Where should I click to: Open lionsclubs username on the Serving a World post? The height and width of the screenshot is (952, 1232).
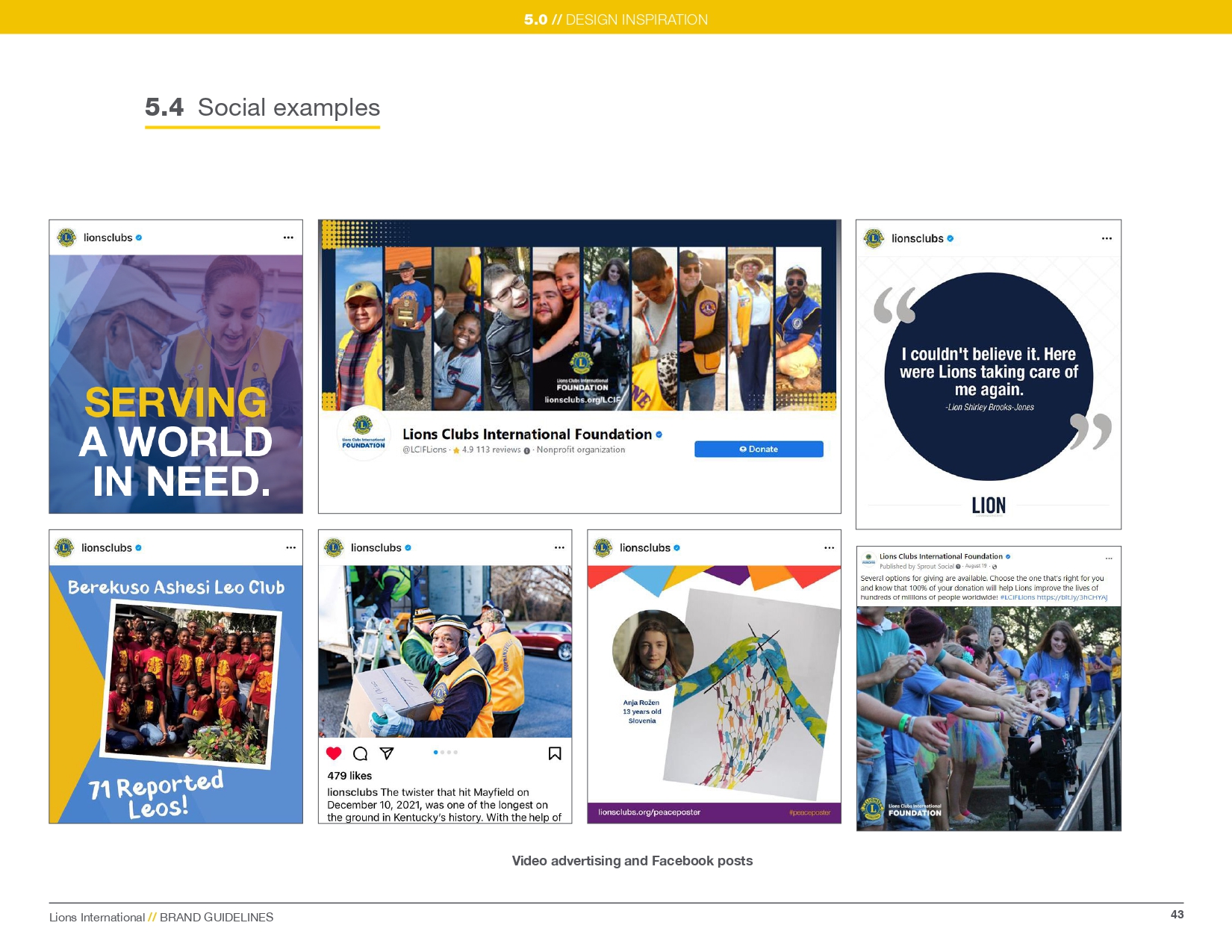[x=108, y=237]
